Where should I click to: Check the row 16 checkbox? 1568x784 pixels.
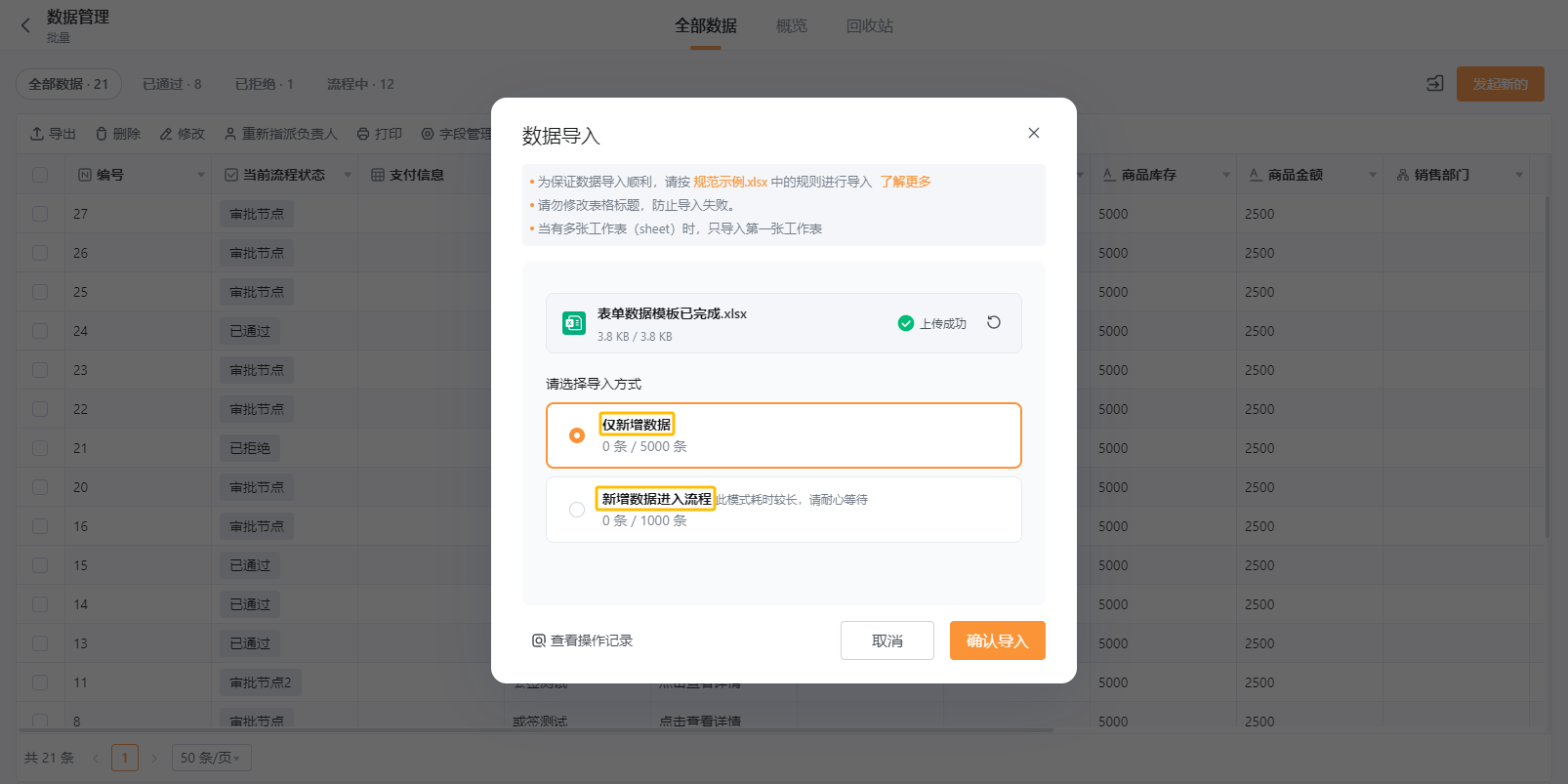pos(40,526)
